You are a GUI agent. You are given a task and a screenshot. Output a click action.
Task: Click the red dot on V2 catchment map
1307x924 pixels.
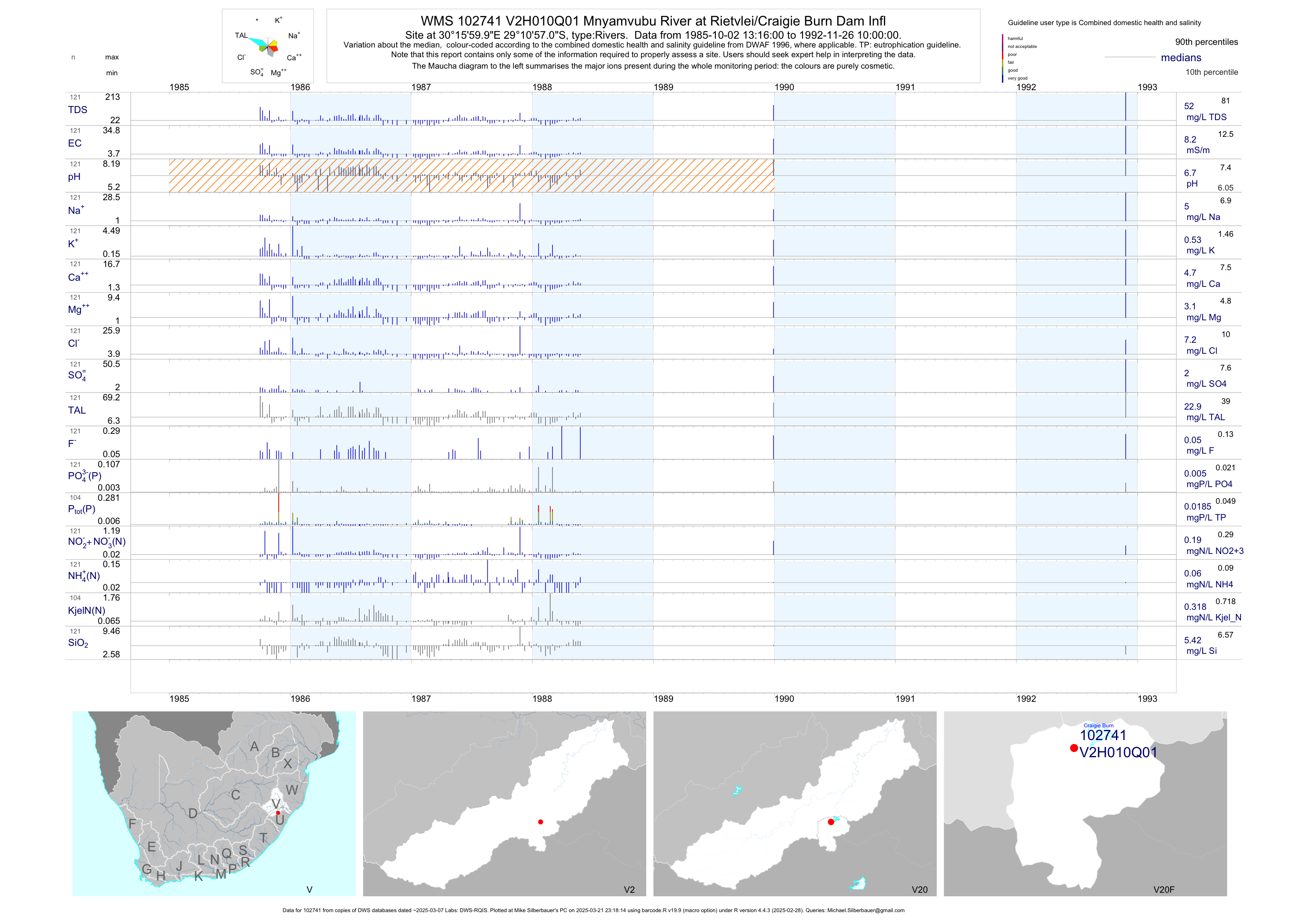click(x=540, y=821)
